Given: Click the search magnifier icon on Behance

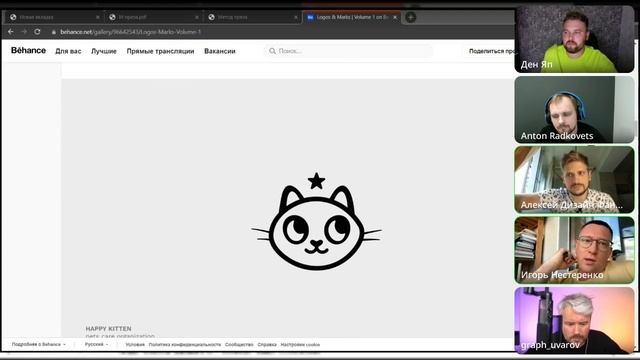Looking at the screenshot, I should 272,51.
